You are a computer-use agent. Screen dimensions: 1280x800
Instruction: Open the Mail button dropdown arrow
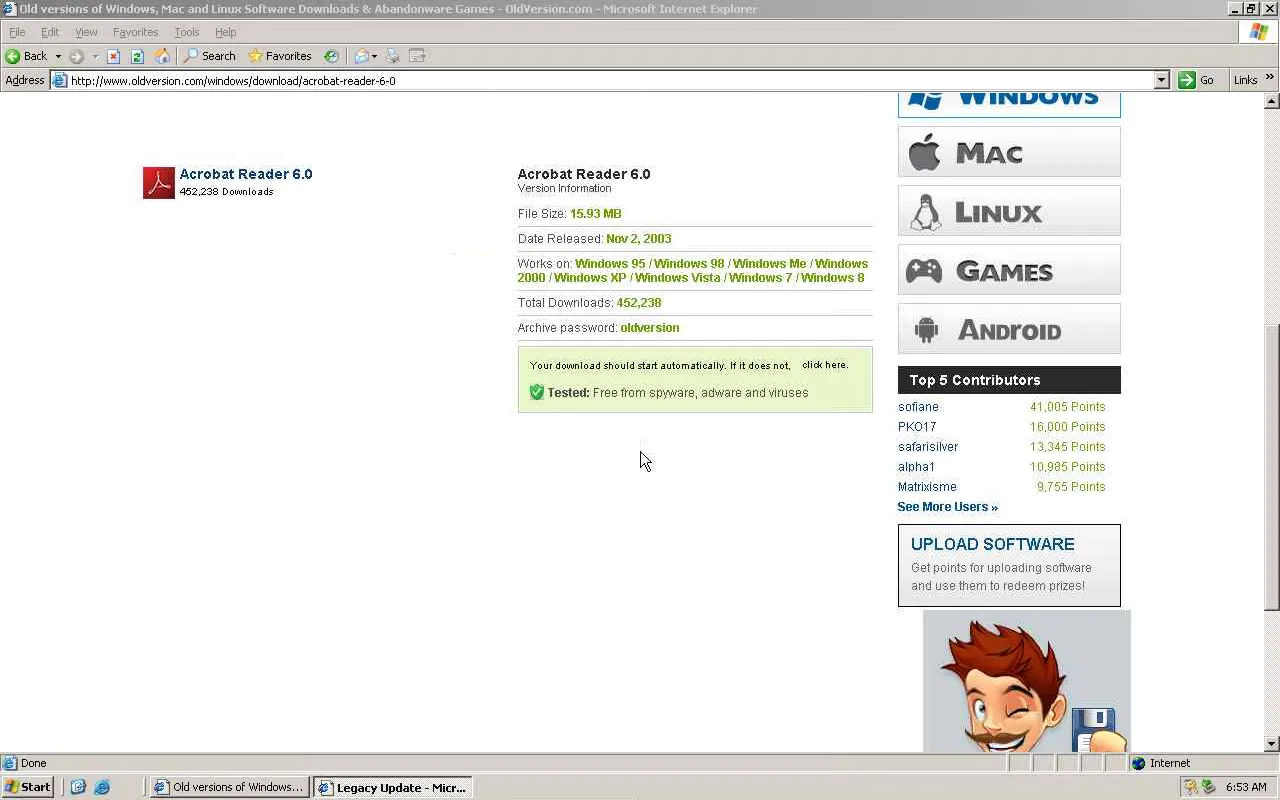374,56
